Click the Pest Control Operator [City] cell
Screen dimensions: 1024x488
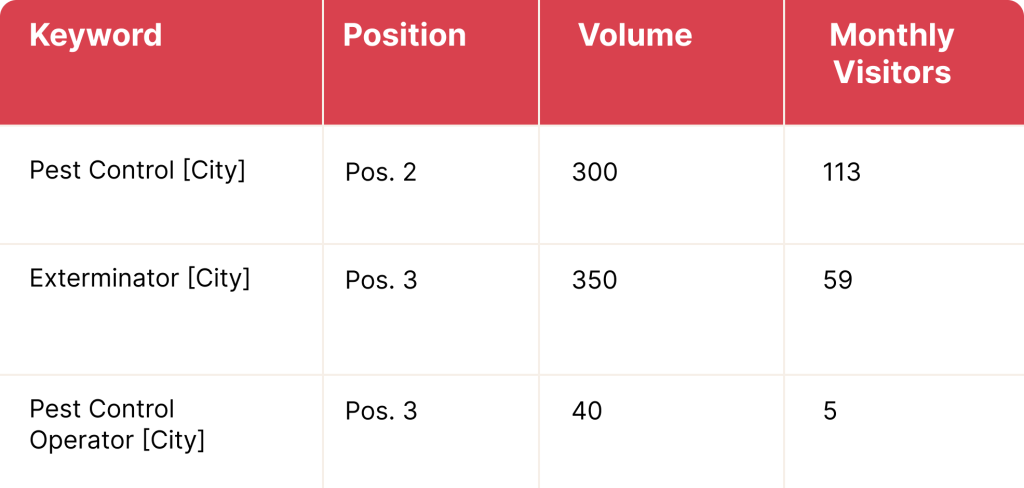click(x=117, y=424)
